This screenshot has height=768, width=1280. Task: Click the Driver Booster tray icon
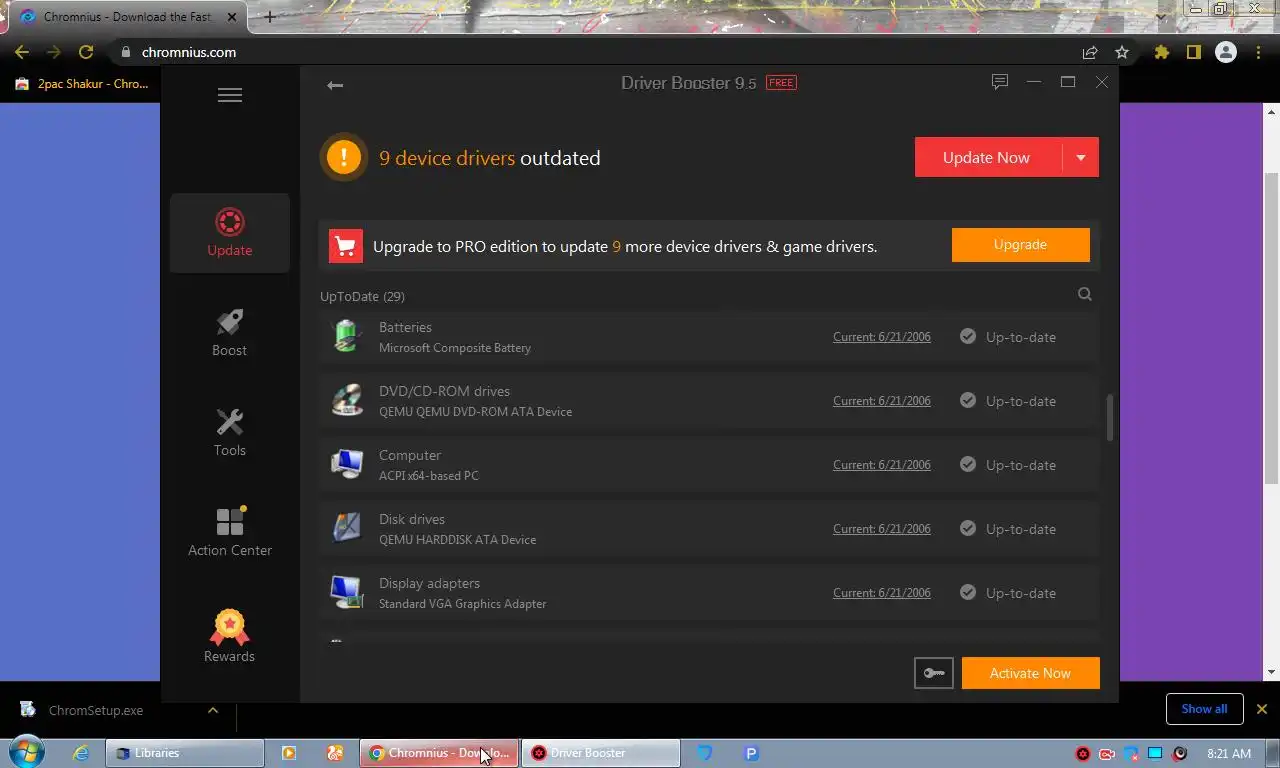pyautogui.click(x=1082, y=753)
